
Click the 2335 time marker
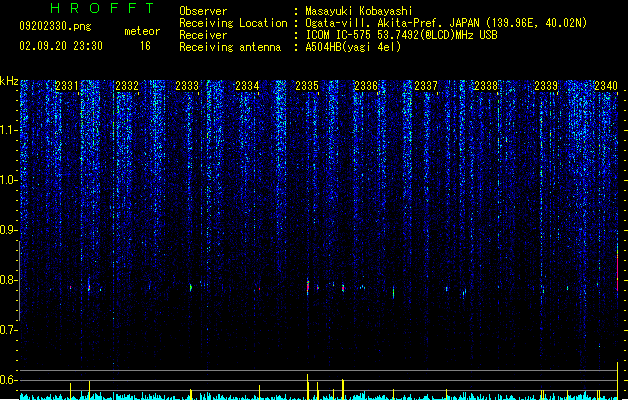click(x=307, y=86)
